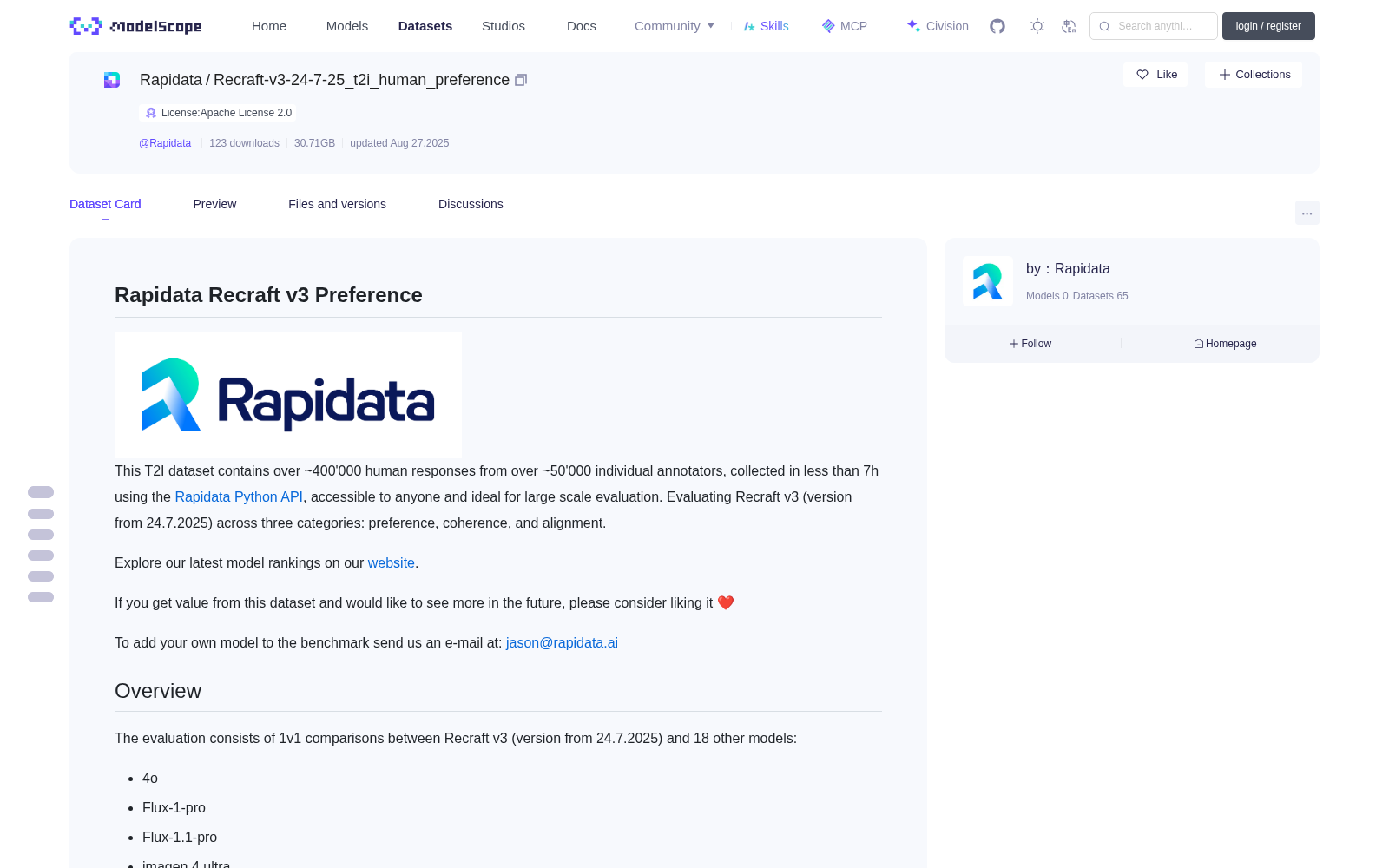Click the 'Overview' section heading

click(158, 691)
